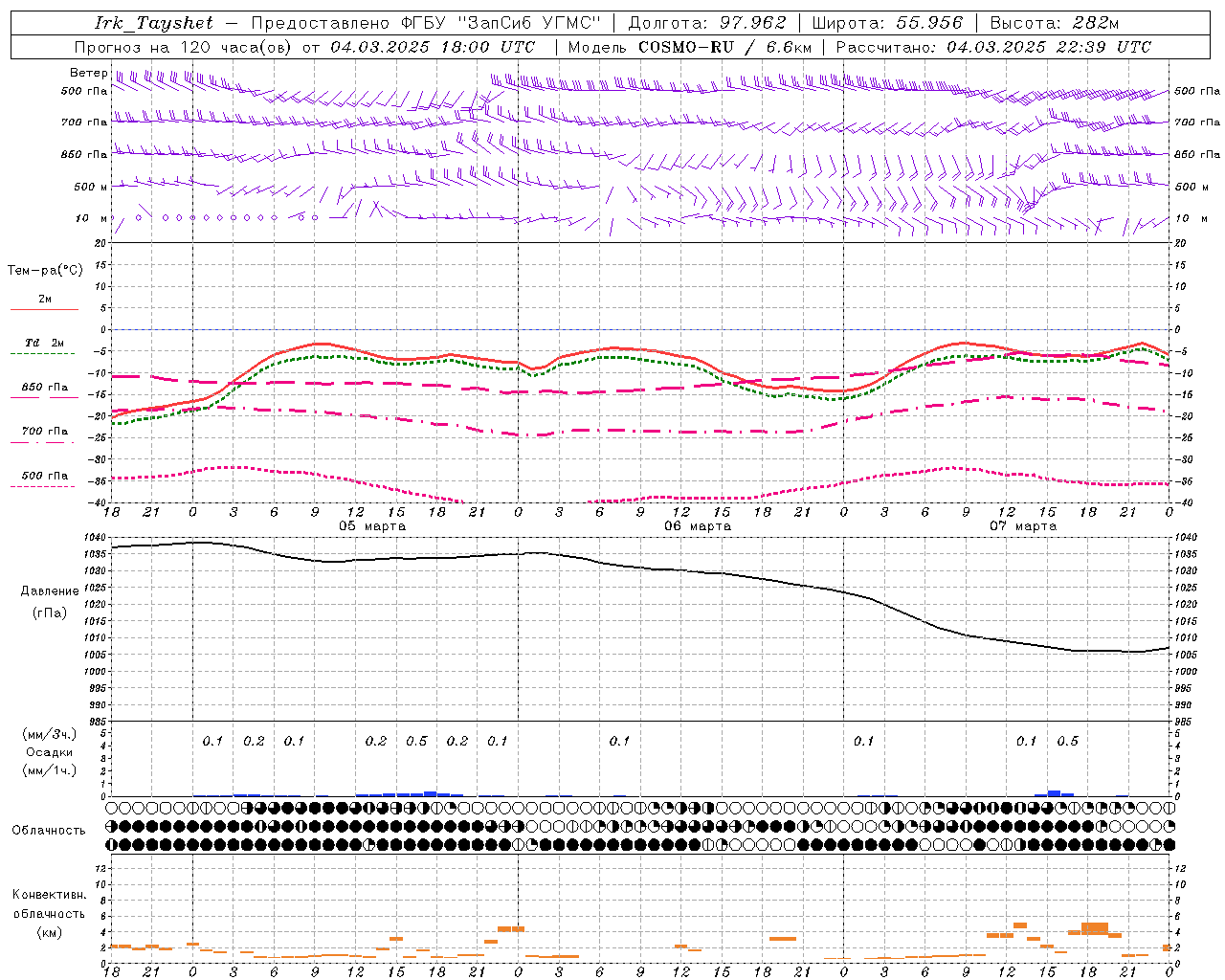
Task: Click the Давление pressure panel label
Action: pos(50,591)
